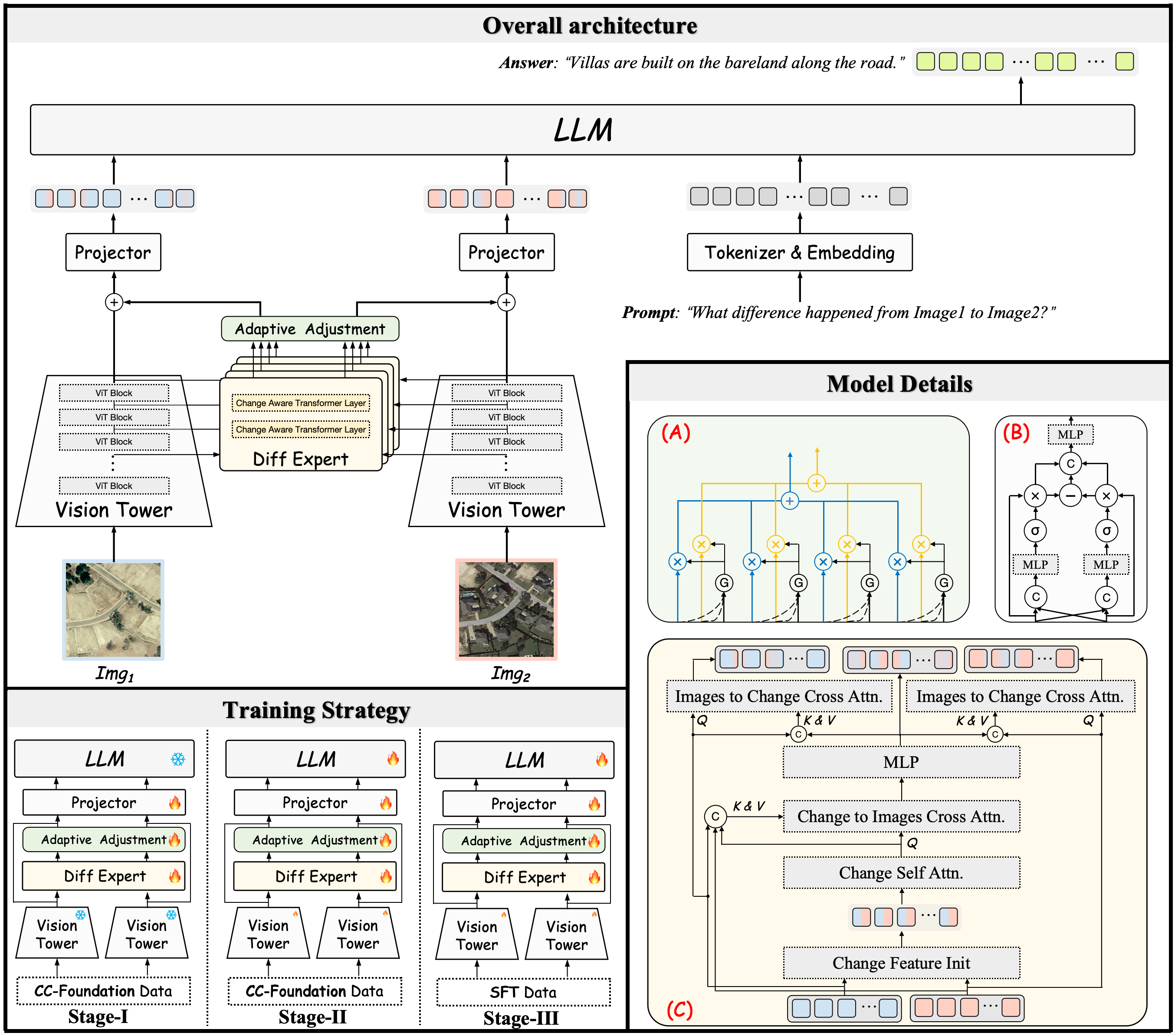Click the SFT Data box in Stage-III

tap(523, 992)
